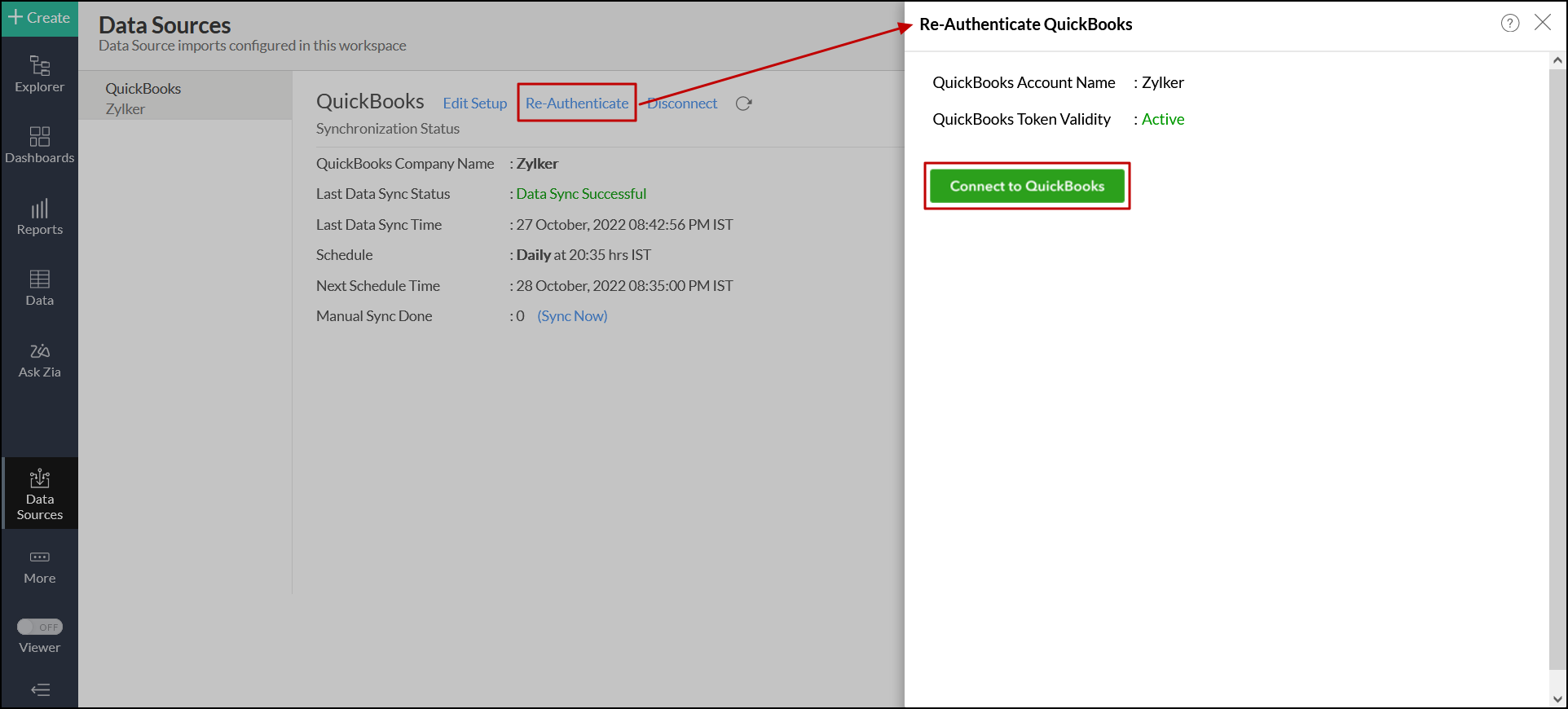Open help for Re-Authenticate QuickBooks
This screenshot has width=1568, height=709.
tap(1510, 23)
